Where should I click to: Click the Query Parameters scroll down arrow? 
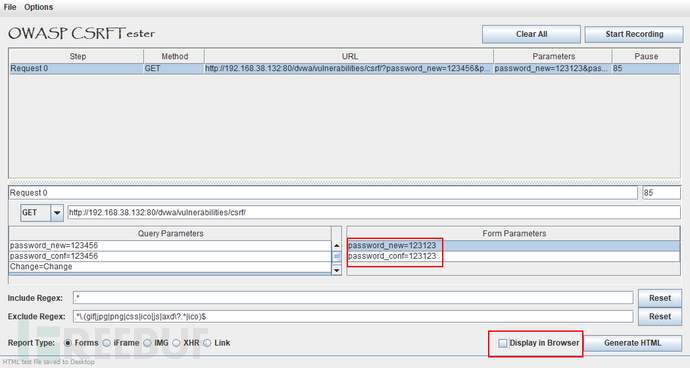tap(337, 270)
